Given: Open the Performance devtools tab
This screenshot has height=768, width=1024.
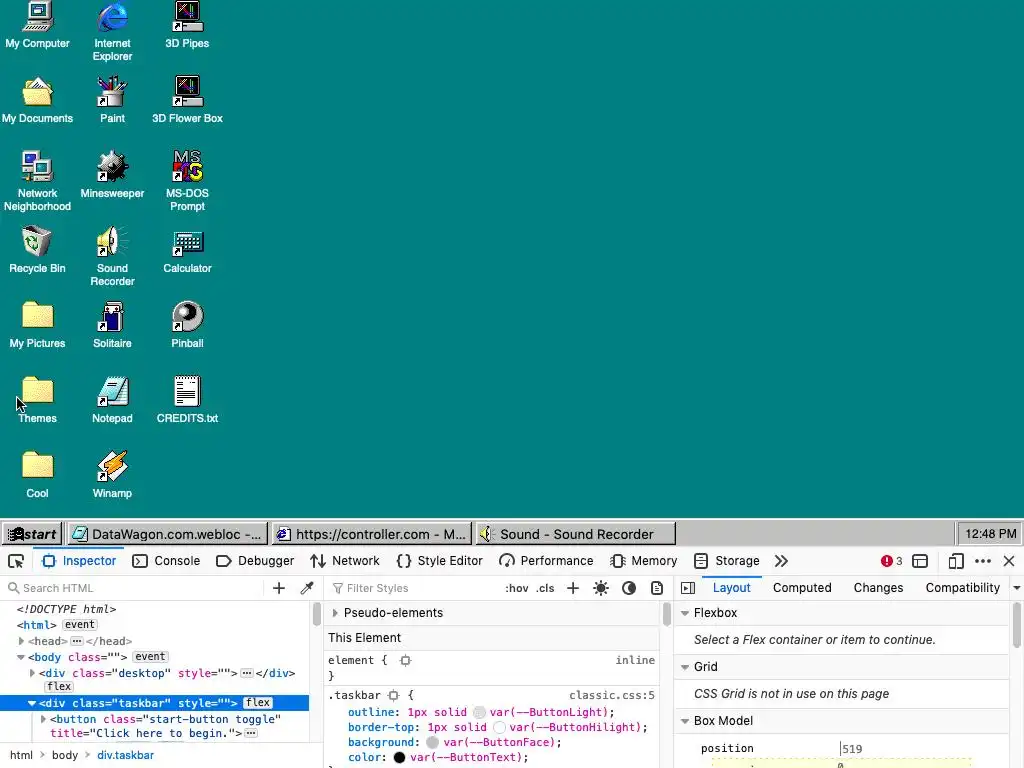Looking at the screenshot, I should click(546, 561).
